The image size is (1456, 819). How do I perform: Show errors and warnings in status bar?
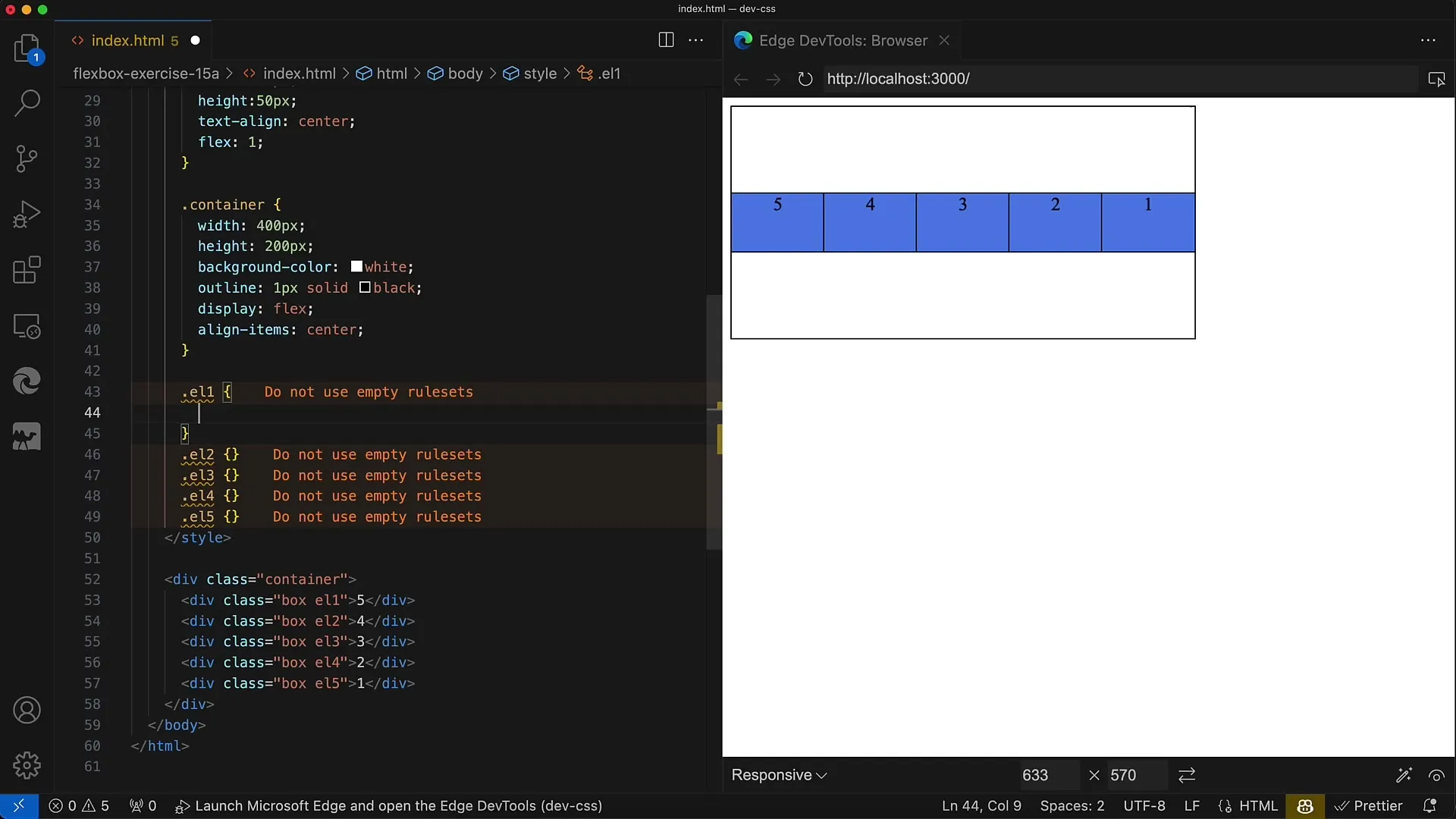pos(79,806)
